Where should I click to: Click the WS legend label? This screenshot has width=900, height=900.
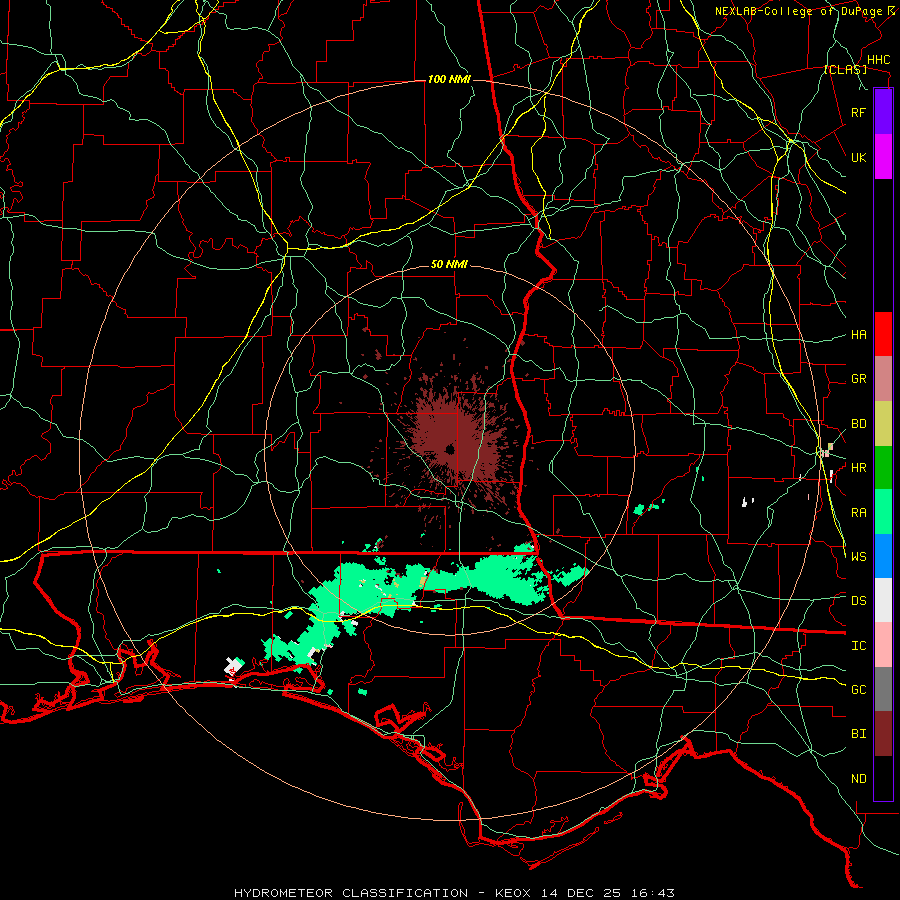coord(858,557)
